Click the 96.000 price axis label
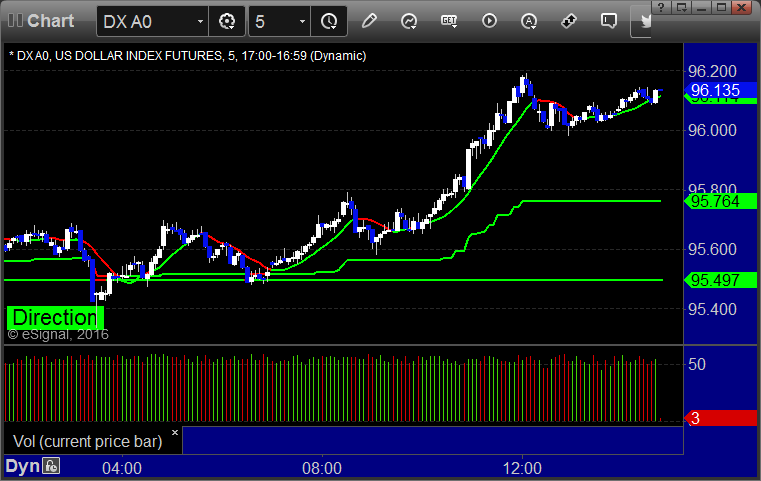The height and width of the screenshot is (481, 761). click(712, 130)
